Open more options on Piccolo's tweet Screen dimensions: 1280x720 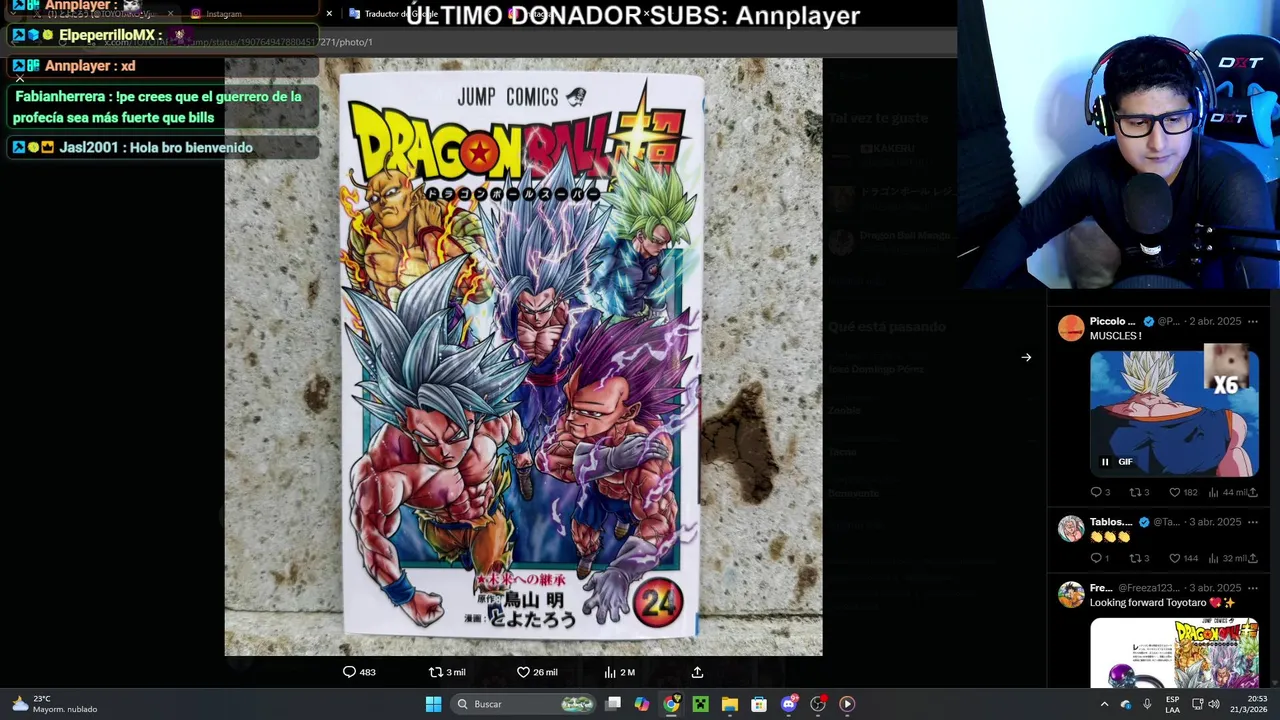point(1252,322)
